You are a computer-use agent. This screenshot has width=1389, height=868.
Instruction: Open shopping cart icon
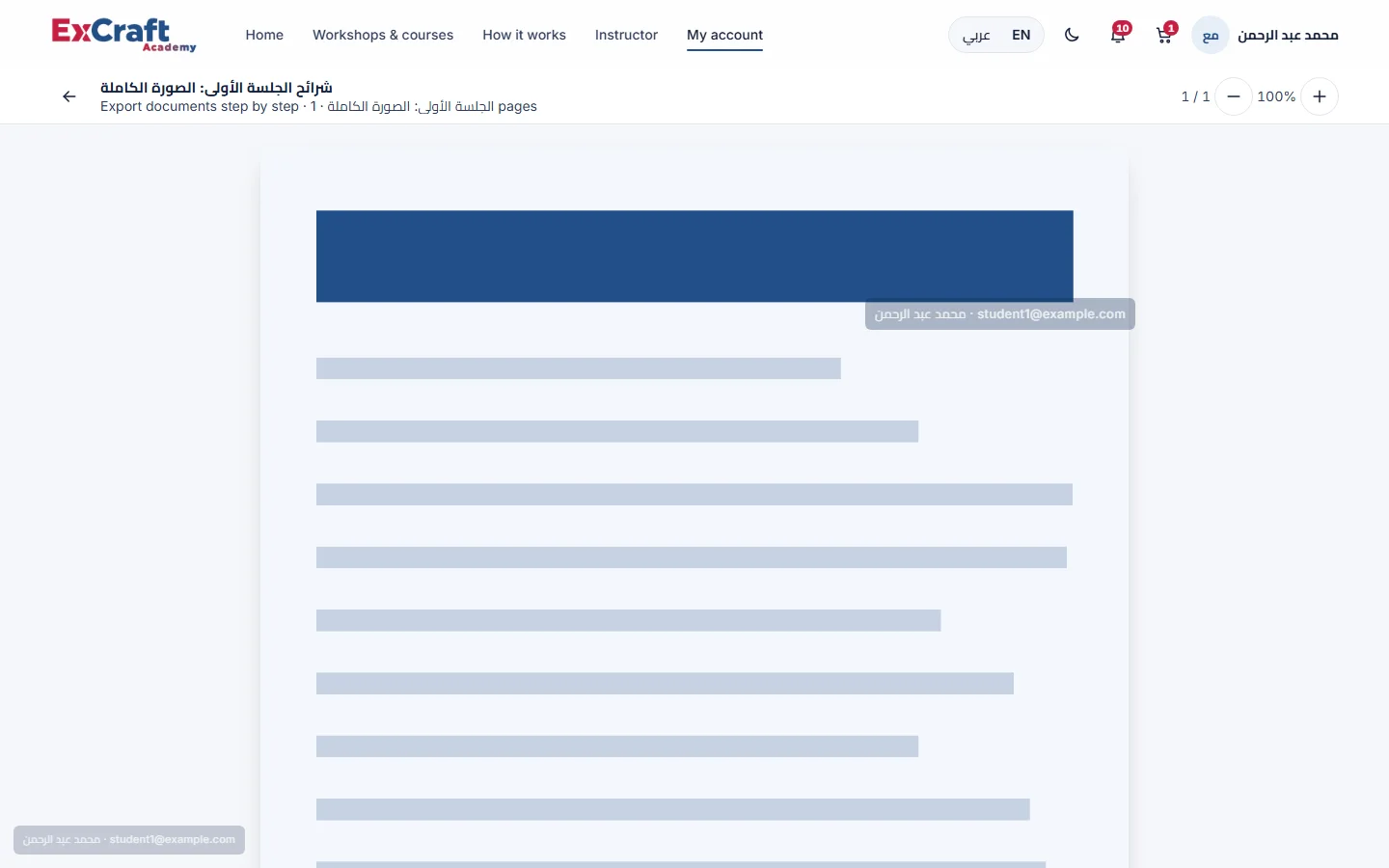1164,35
